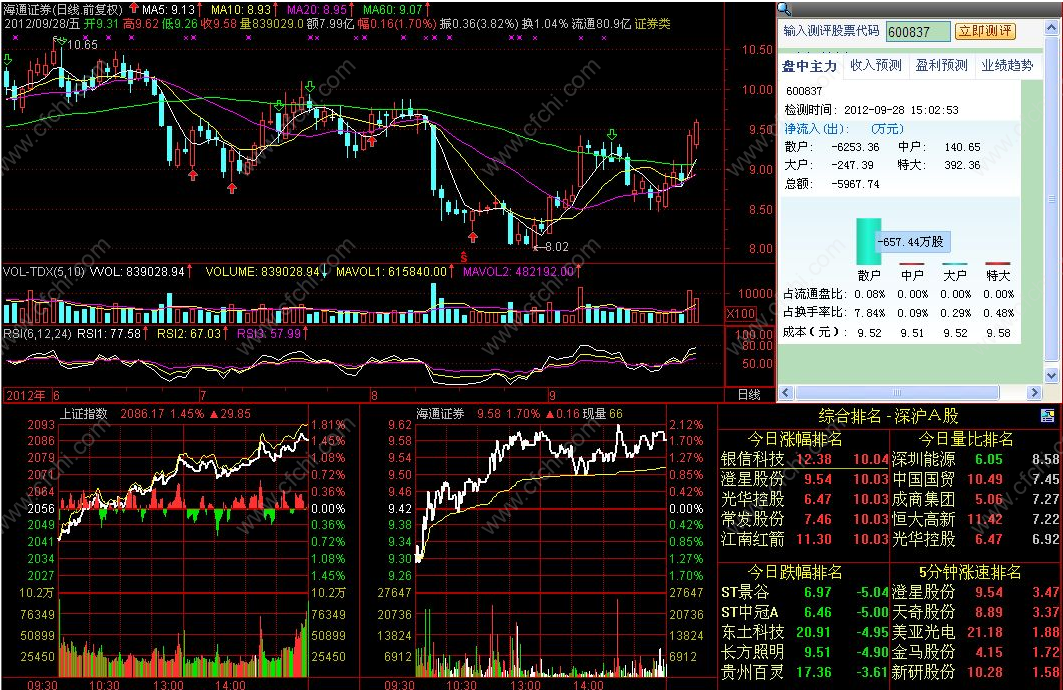The width and height of the screenshot is (1063, 690).
Task: Click the 今日量比排名 heading
Action: [x=965, y=439]
